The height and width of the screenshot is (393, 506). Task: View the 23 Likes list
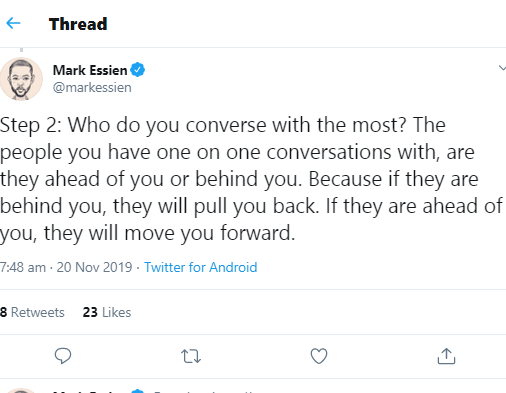click(x=107, y=312)
